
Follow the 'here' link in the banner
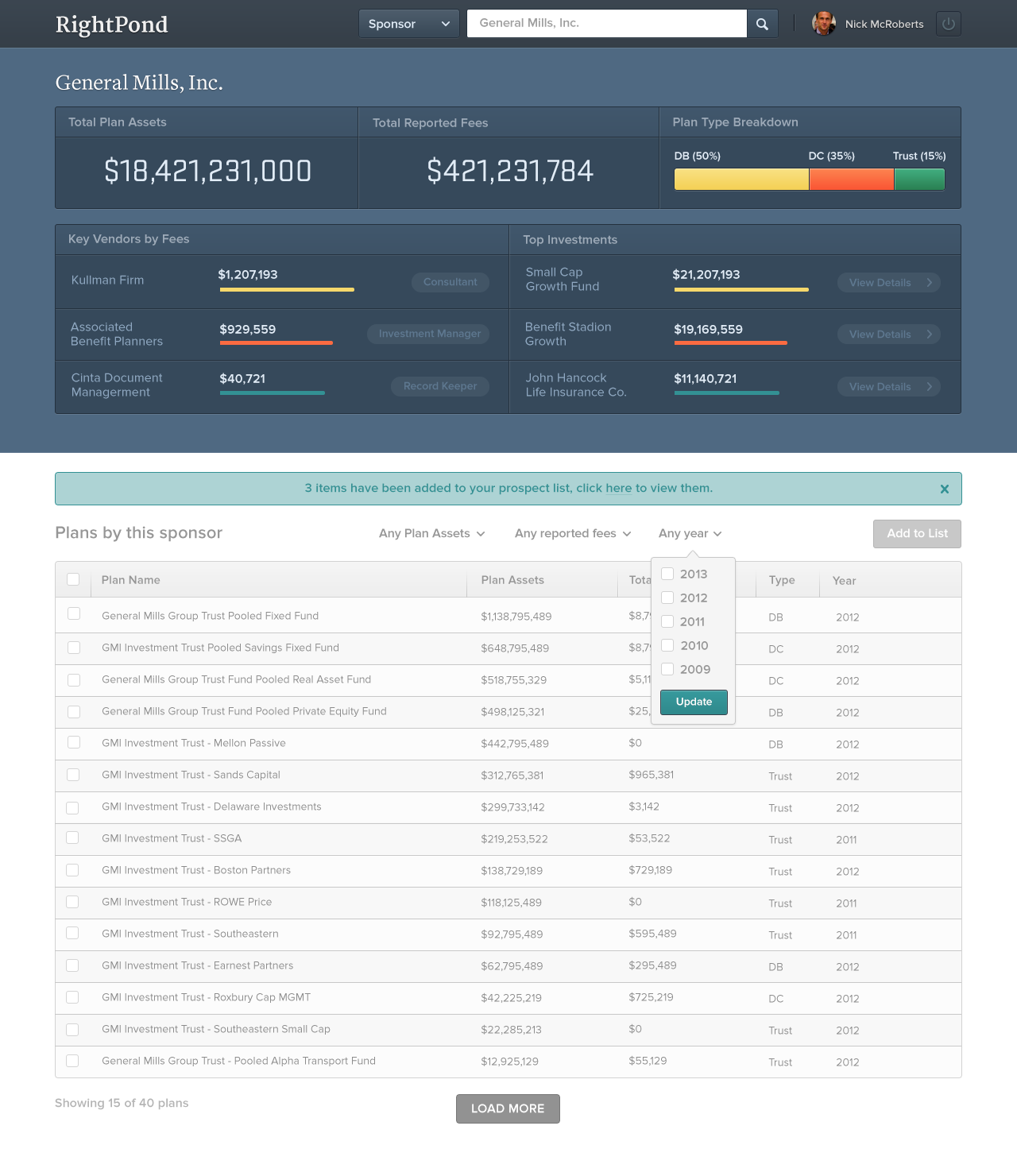click(618, 489)
